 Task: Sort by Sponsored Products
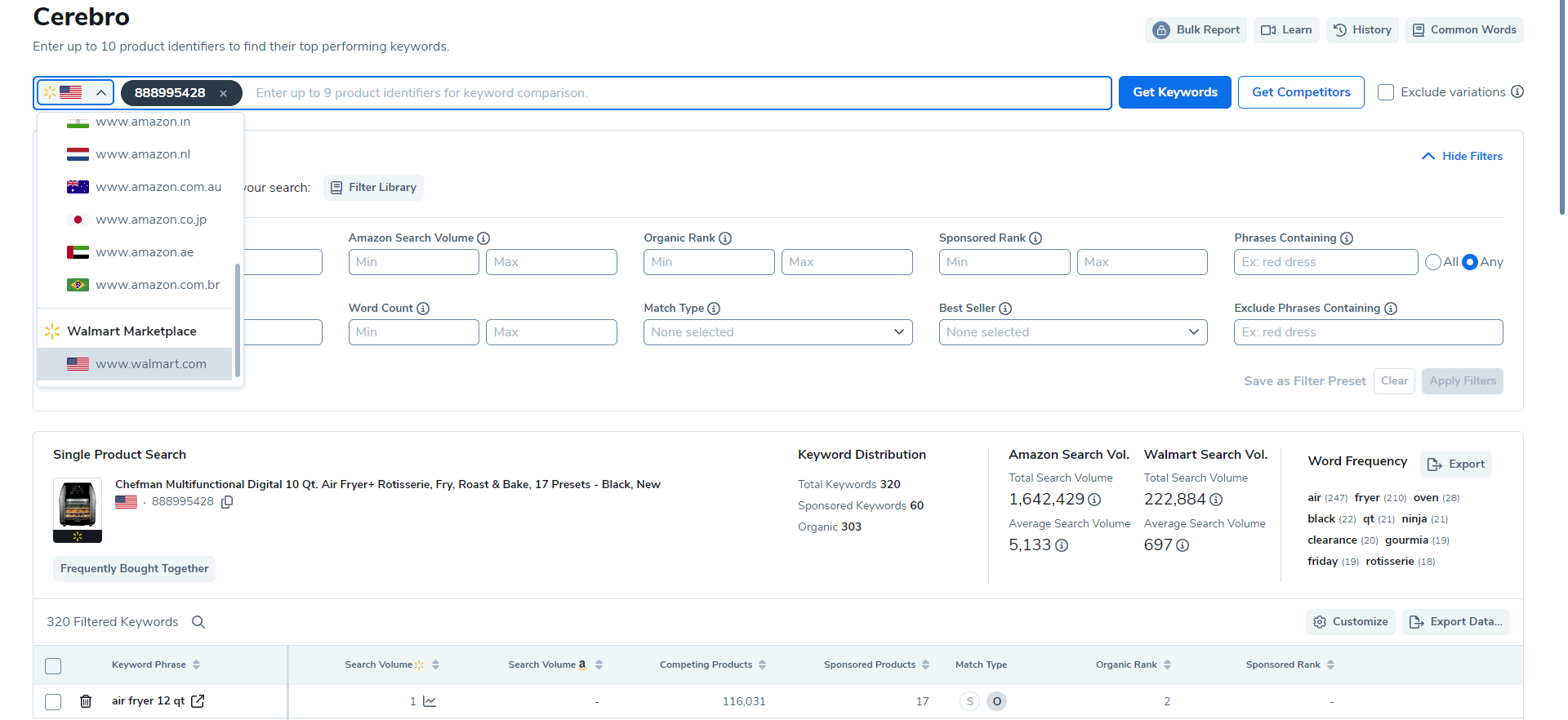[x=925, y=665]
